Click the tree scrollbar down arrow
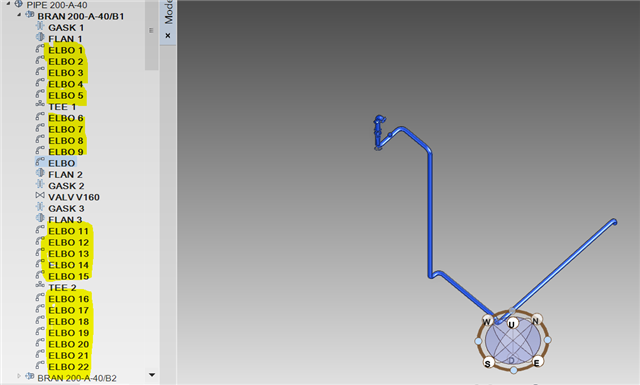The height and width of the screenshot is (385, 640). coord(152,374)
